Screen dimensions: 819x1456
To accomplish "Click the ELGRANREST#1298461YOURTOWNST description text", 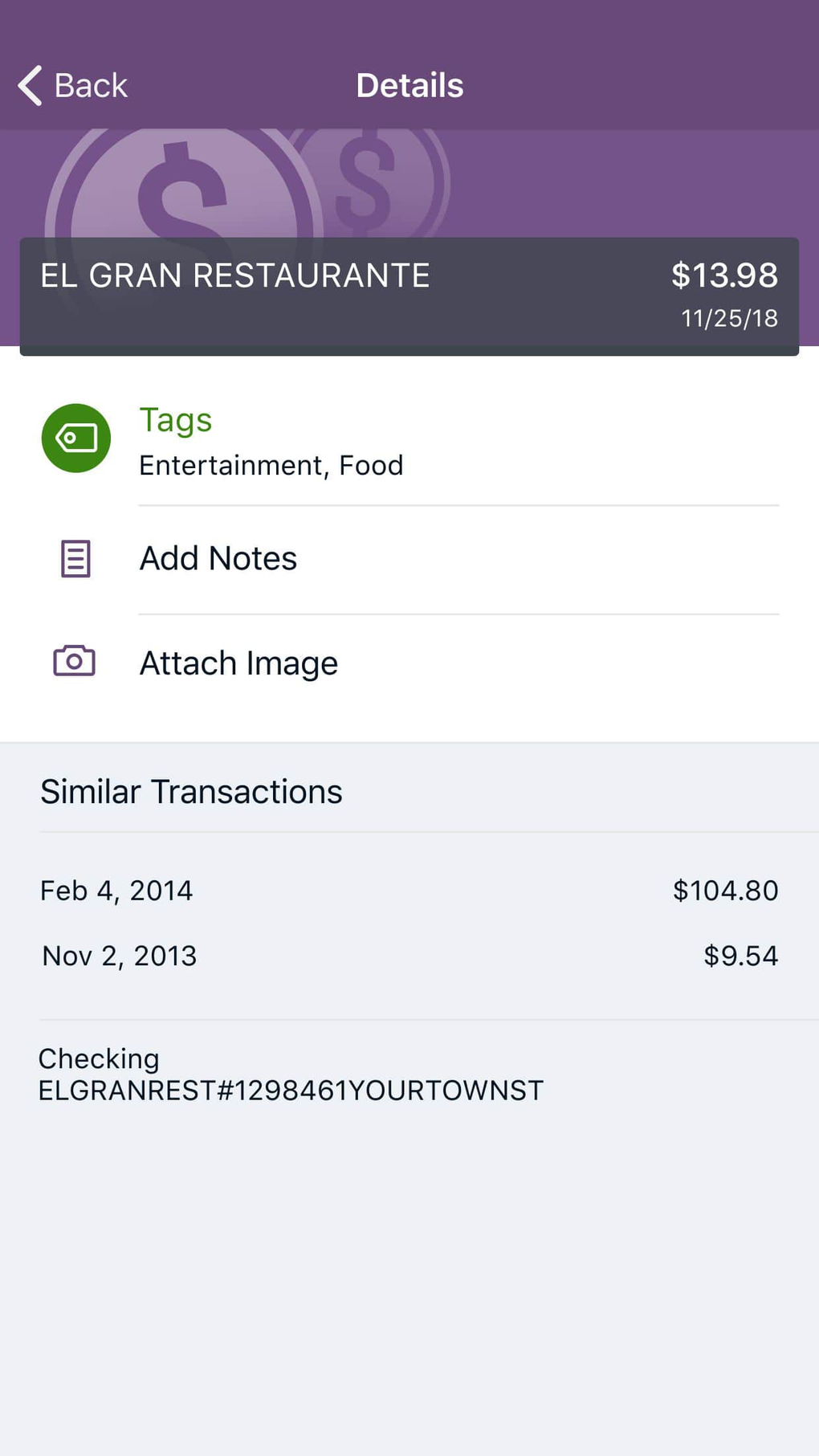I will click(x=291, y=1091).
